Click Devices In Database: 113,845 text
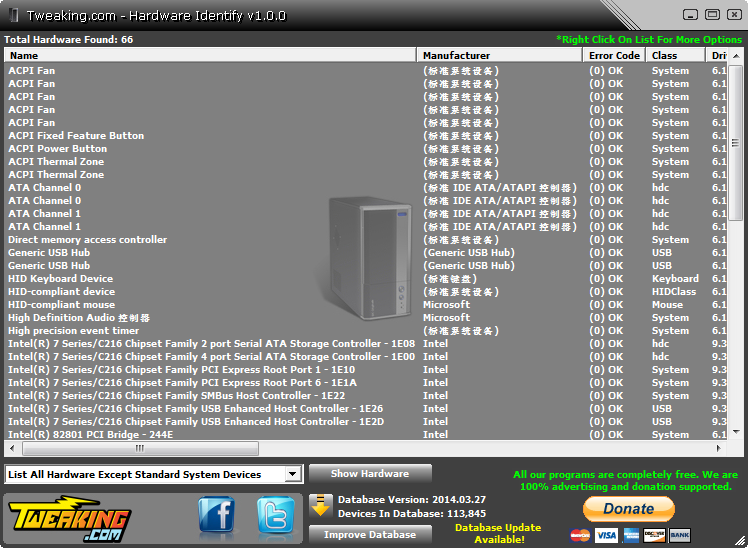This screenshot has width=748, height=548. coord(412,514)
